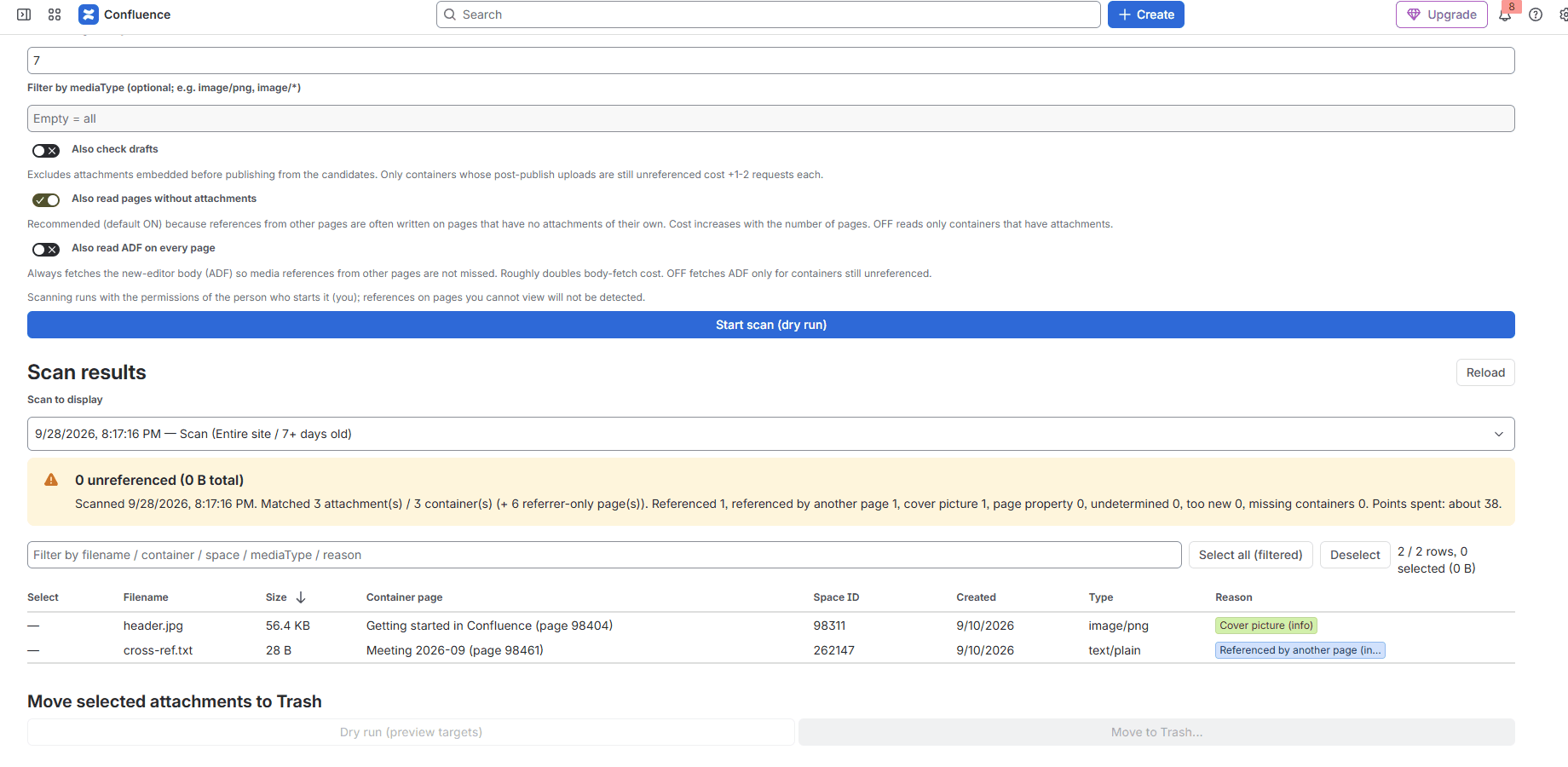Viewport: 1568px width, 767px height.
Task: Select Getting started in Confluence container page
Action: pyautogui.click(x=489, y=626)
